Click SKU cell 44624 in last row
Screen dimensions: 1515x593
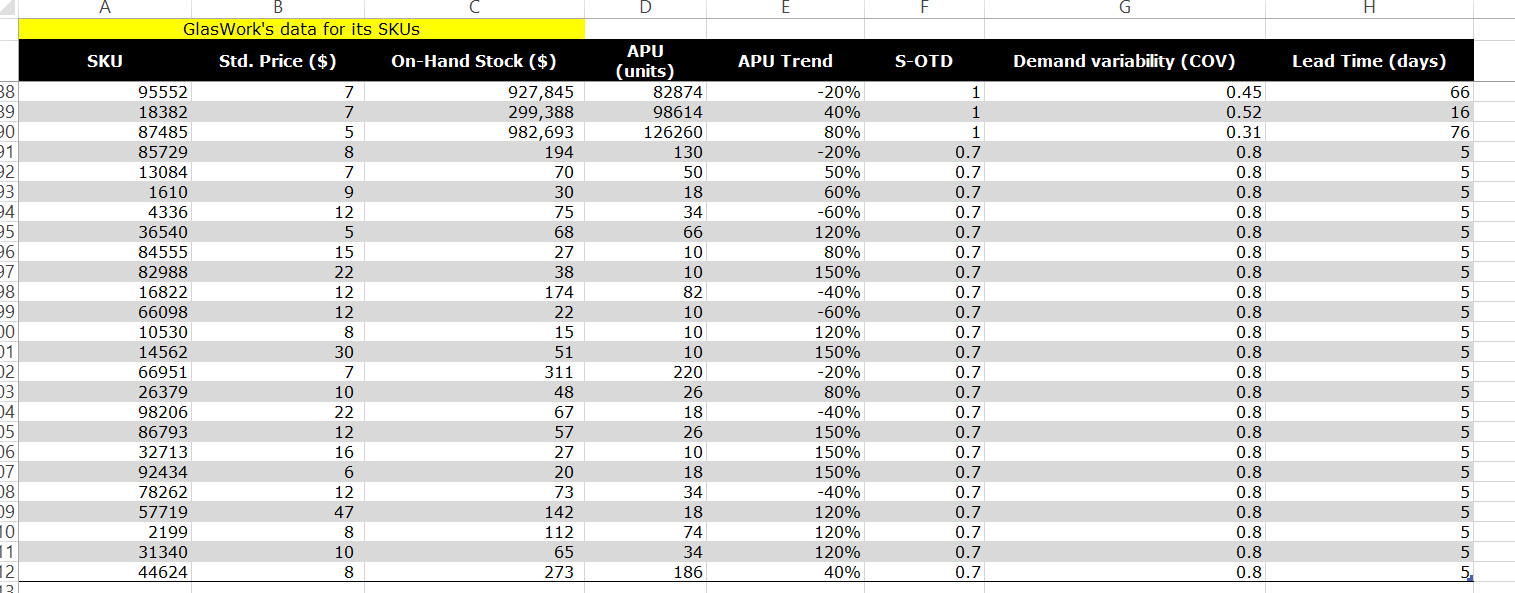click(105, 572)
